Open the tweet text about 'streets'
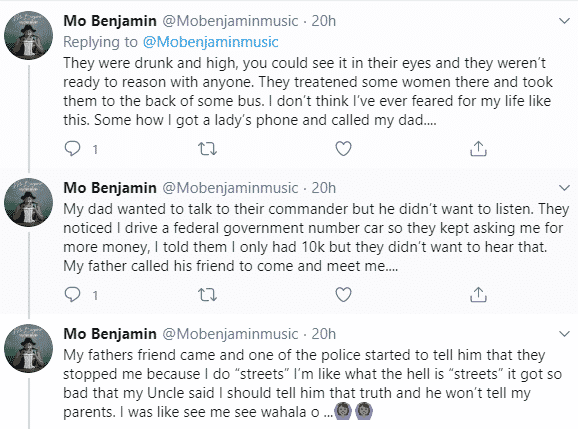This screenshot has height=429, width=578. pyautogui.click(x=312, y=384)
